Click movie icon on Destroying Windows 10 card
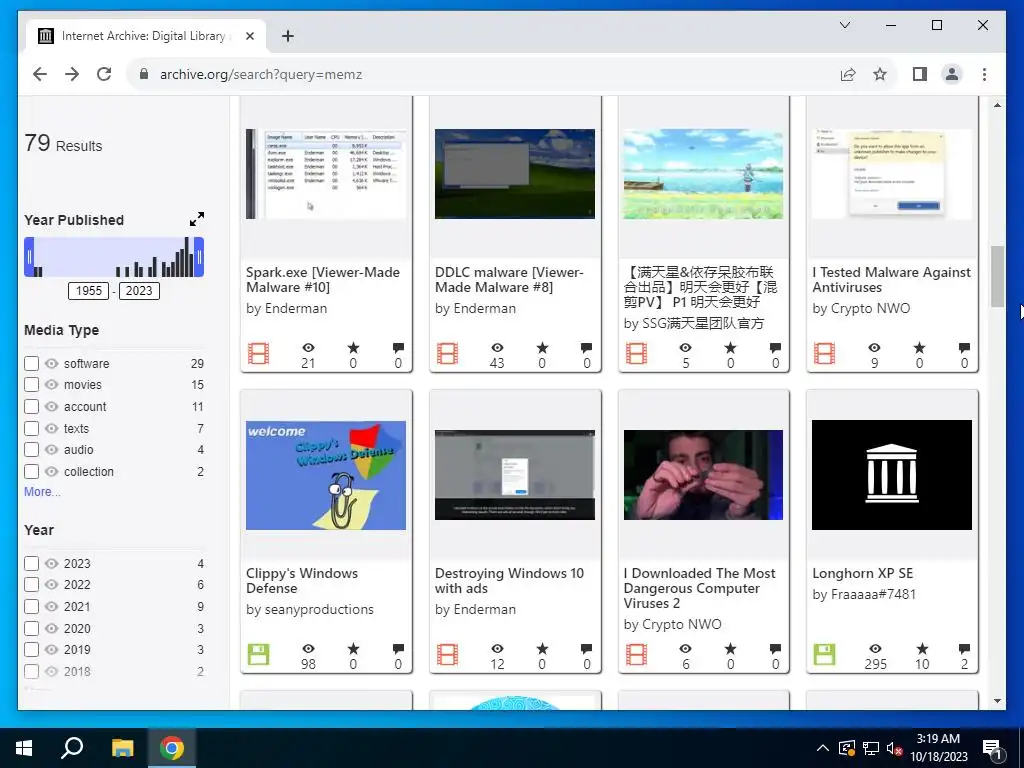 tap(447, 654)
